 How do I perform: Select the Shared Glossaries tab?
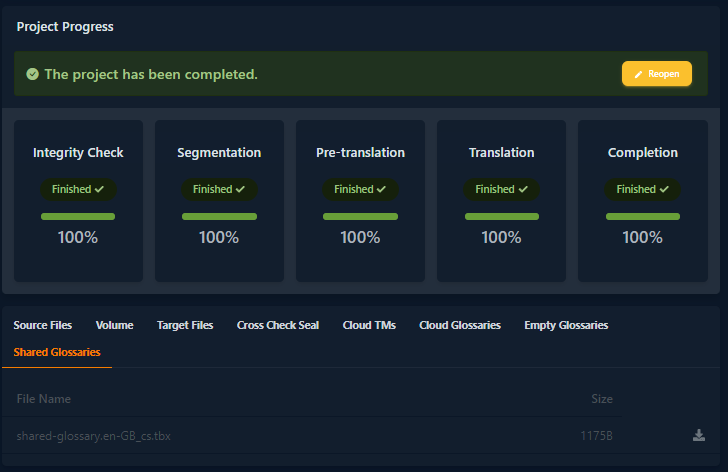pos(57,352)
